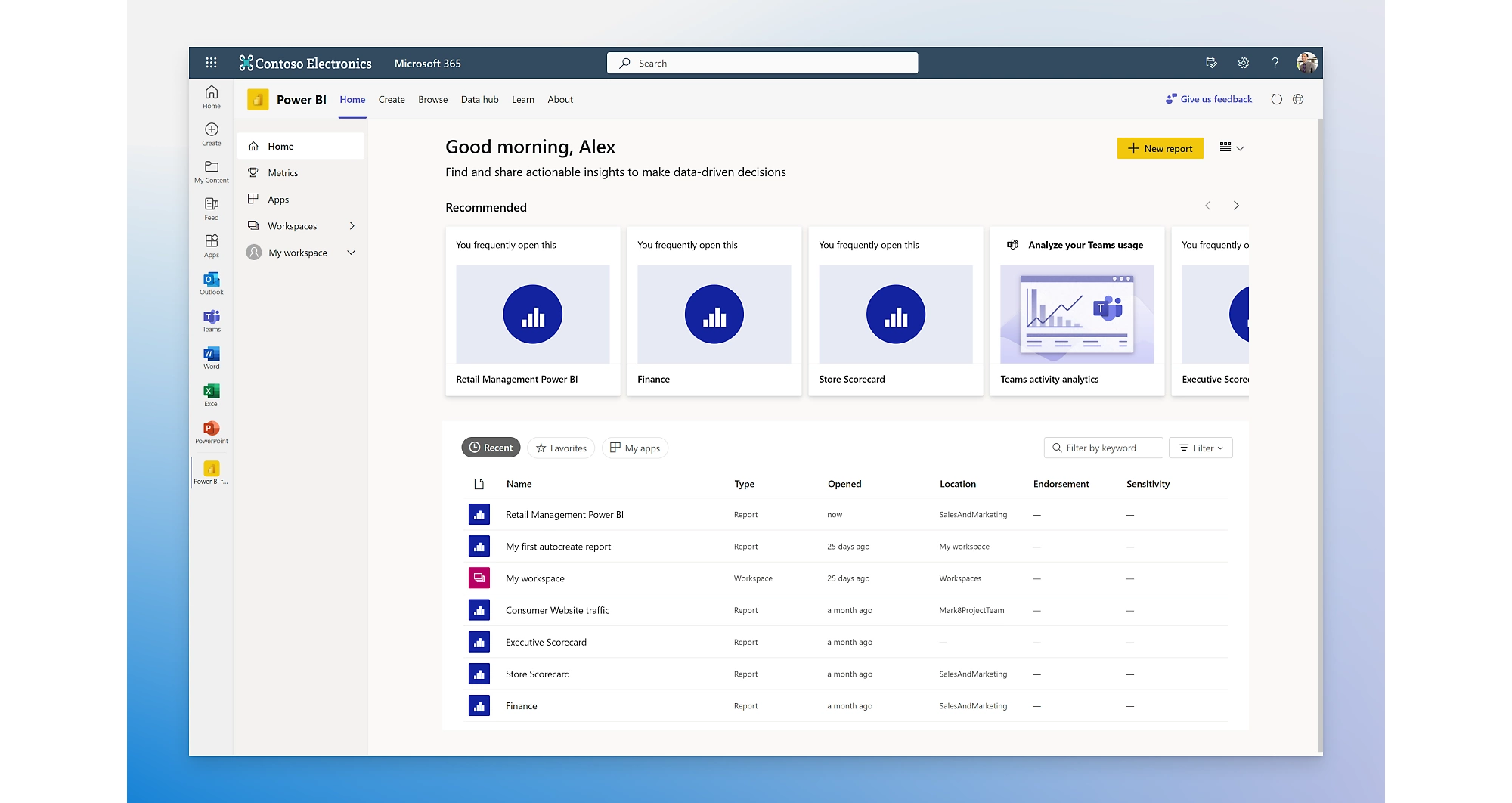The width and height of the screenshot is (1512, 803).
Task: Open Retail Management Power BI in list
Action: pyautogui.click(x=565, y=515)
